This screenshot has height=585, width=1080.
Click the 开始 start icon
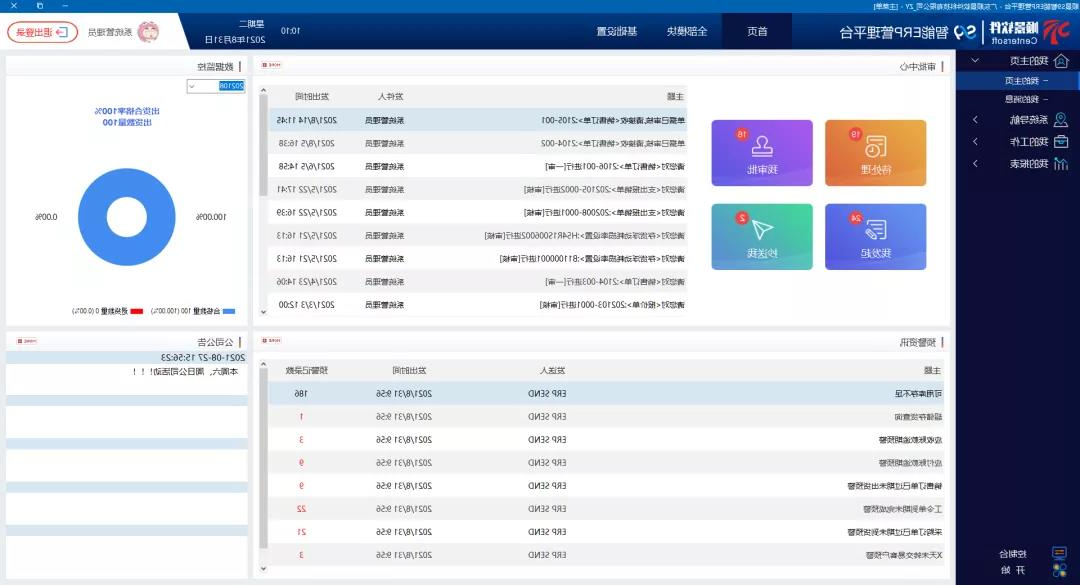pos(1060,571)
